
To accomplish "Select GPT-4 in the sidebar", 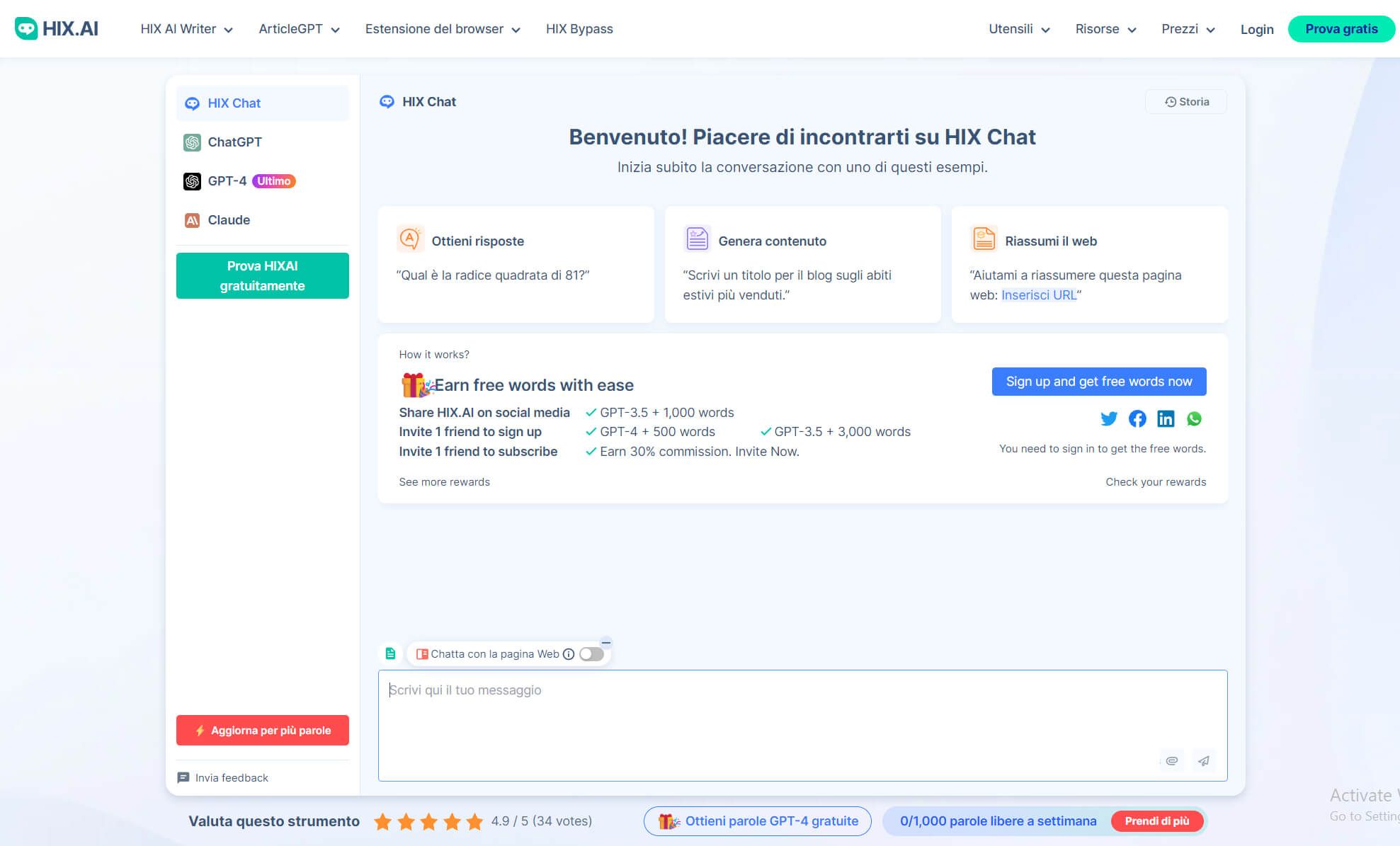I will pos(263,181).
